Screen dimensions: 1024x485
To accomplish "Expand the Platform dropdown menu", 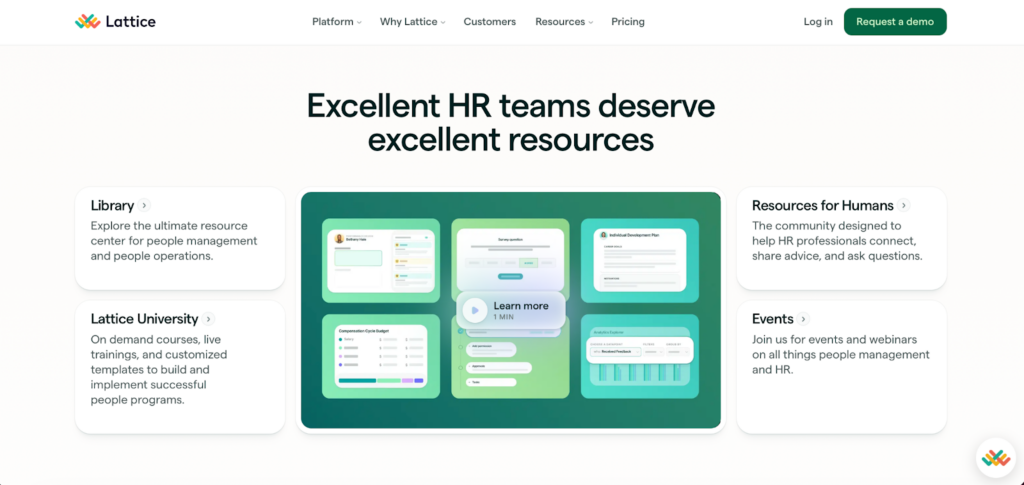I will tap(336, 22).
